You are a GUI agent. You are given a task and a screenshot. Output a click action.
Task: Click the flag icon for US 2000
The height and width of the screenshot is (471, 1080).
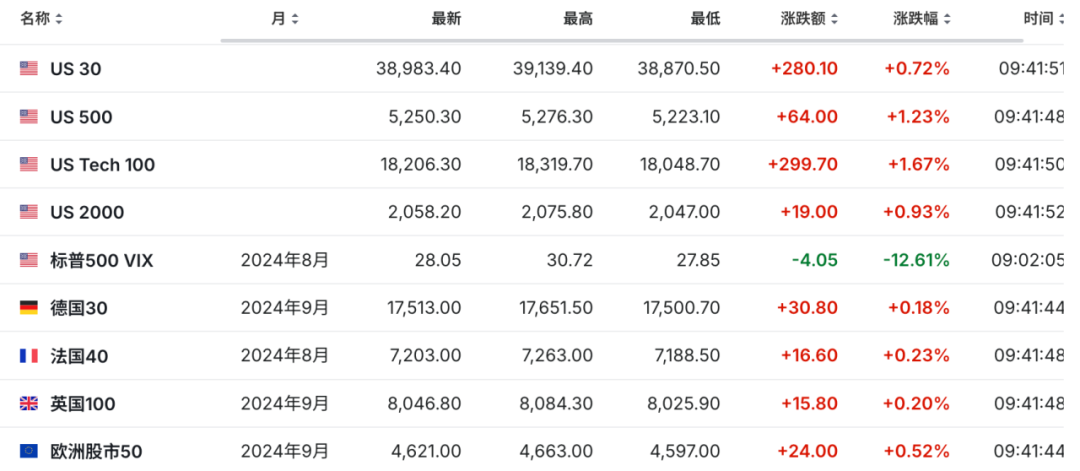click(28, 212)
